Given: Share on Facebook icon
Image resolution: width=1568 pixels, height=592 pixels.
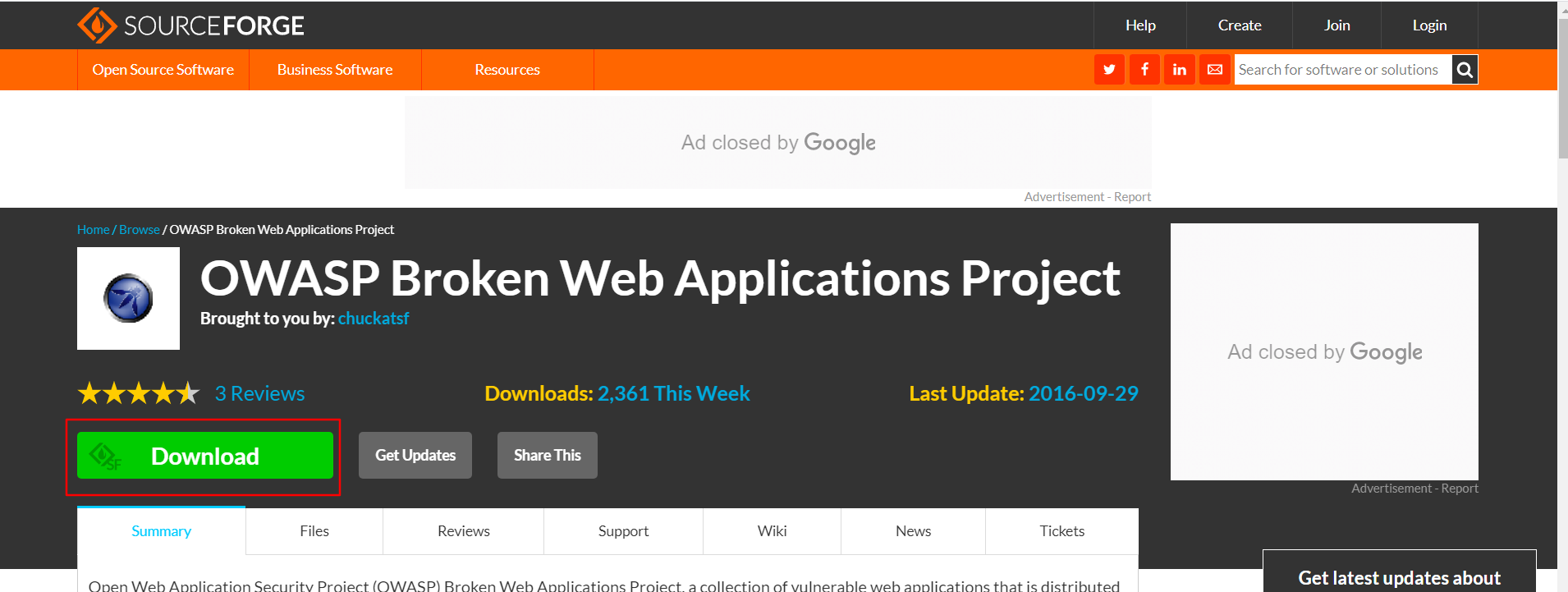Looking at the screenshot, I should click(1144, 70).
